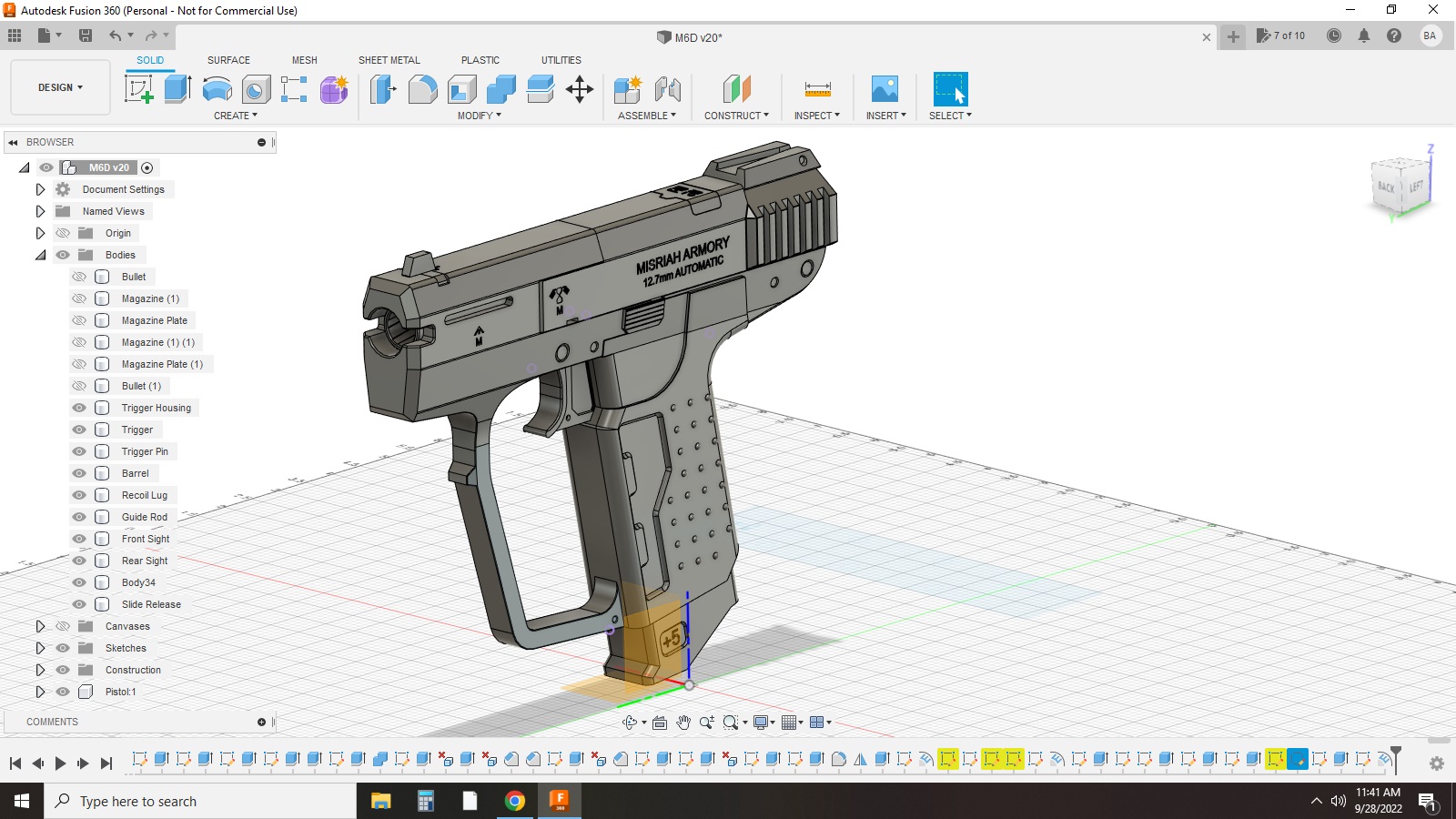Click the Look At icon
The width and height of the screenshot is (1456, 819).
[x=660, y=723]
